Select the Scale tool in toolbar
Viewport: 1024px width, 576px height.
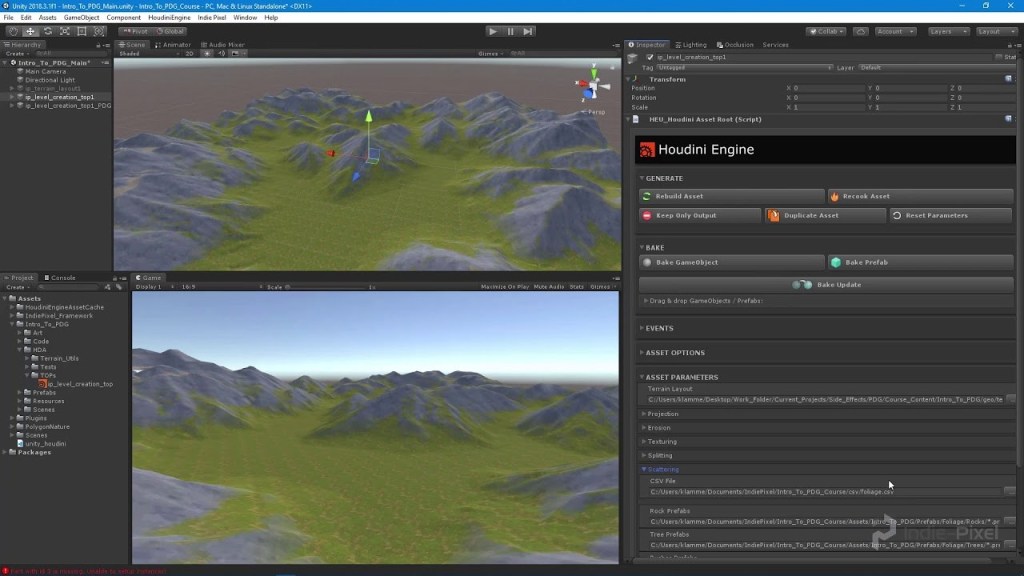pos(65,31)
